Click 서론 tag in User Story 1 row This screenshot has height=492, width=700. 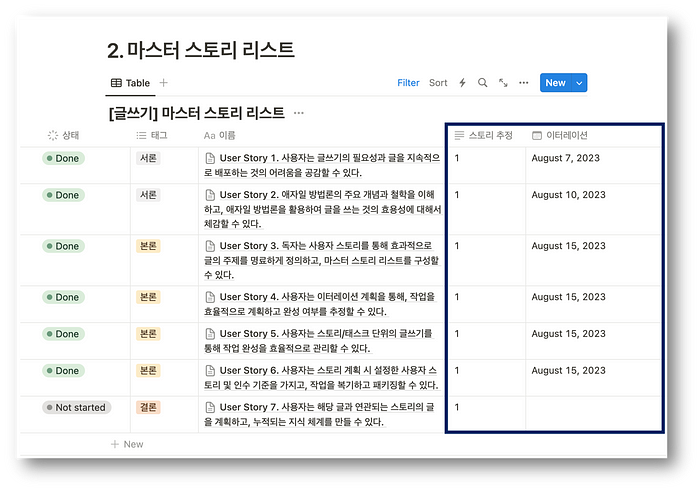tap(148, 158)
